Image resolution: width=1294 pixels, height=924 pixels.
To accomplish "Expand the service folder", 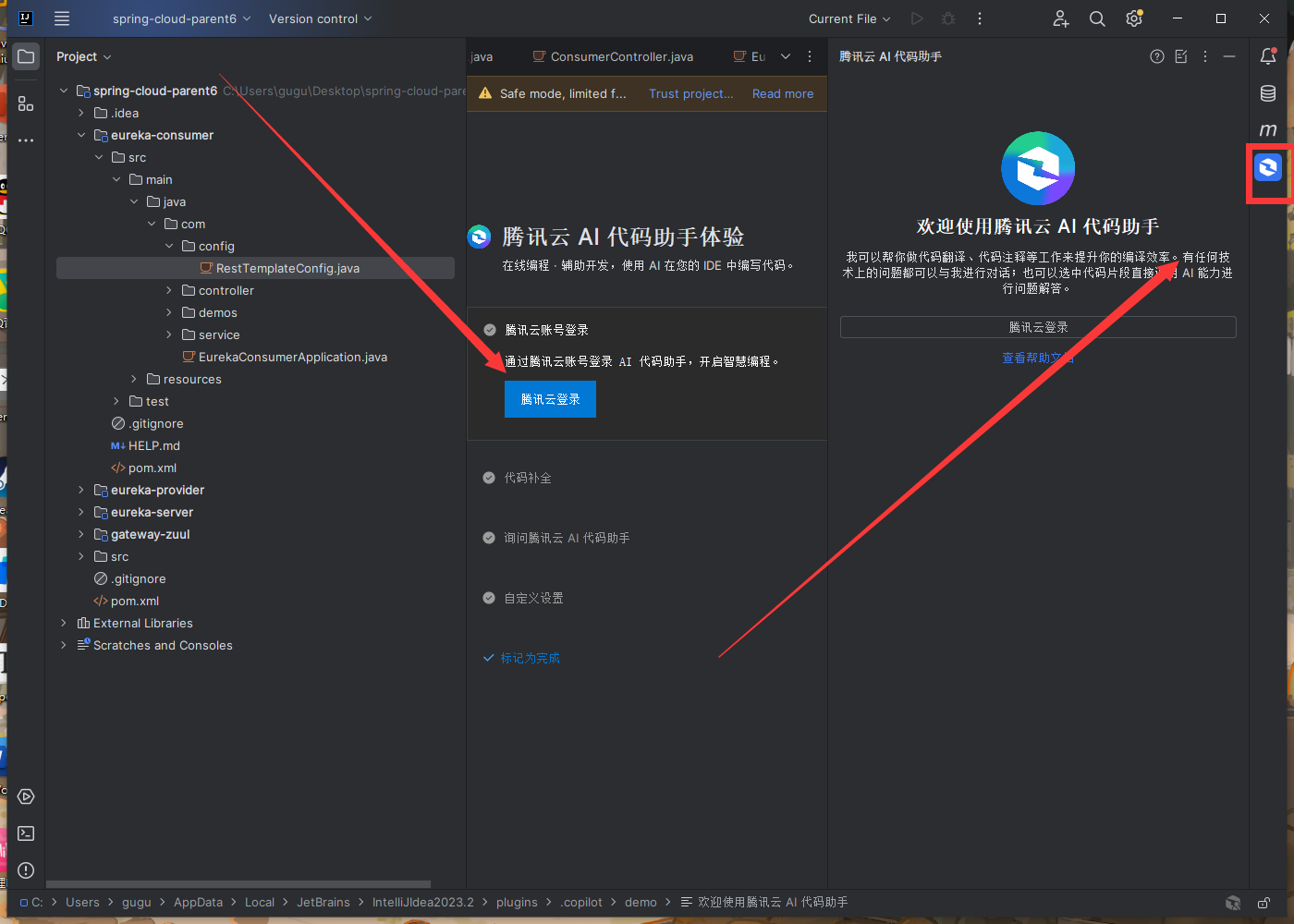I will click(x=169, y=334).
